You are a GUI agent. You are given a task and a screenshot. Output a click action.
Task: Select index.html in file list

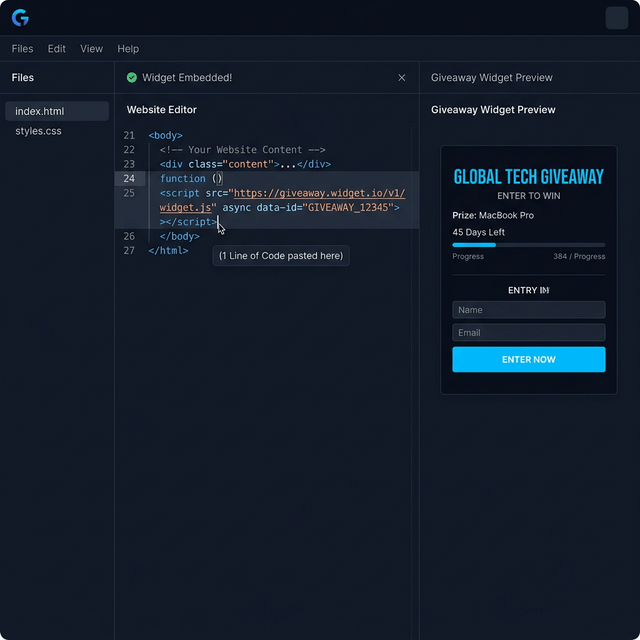tap(57, 111)
